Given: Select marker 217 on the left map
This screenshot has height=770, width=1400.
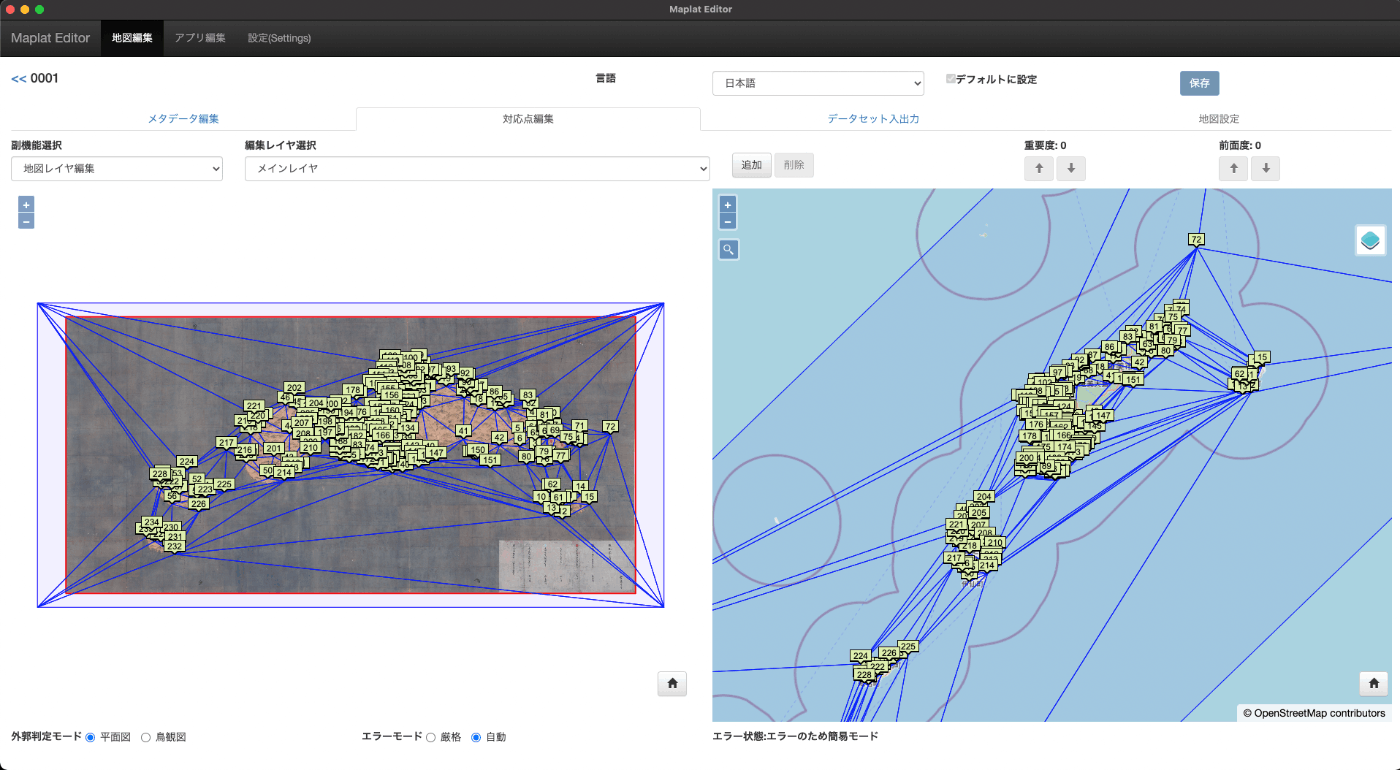Looking at the screenshot, I should [226, 442].
